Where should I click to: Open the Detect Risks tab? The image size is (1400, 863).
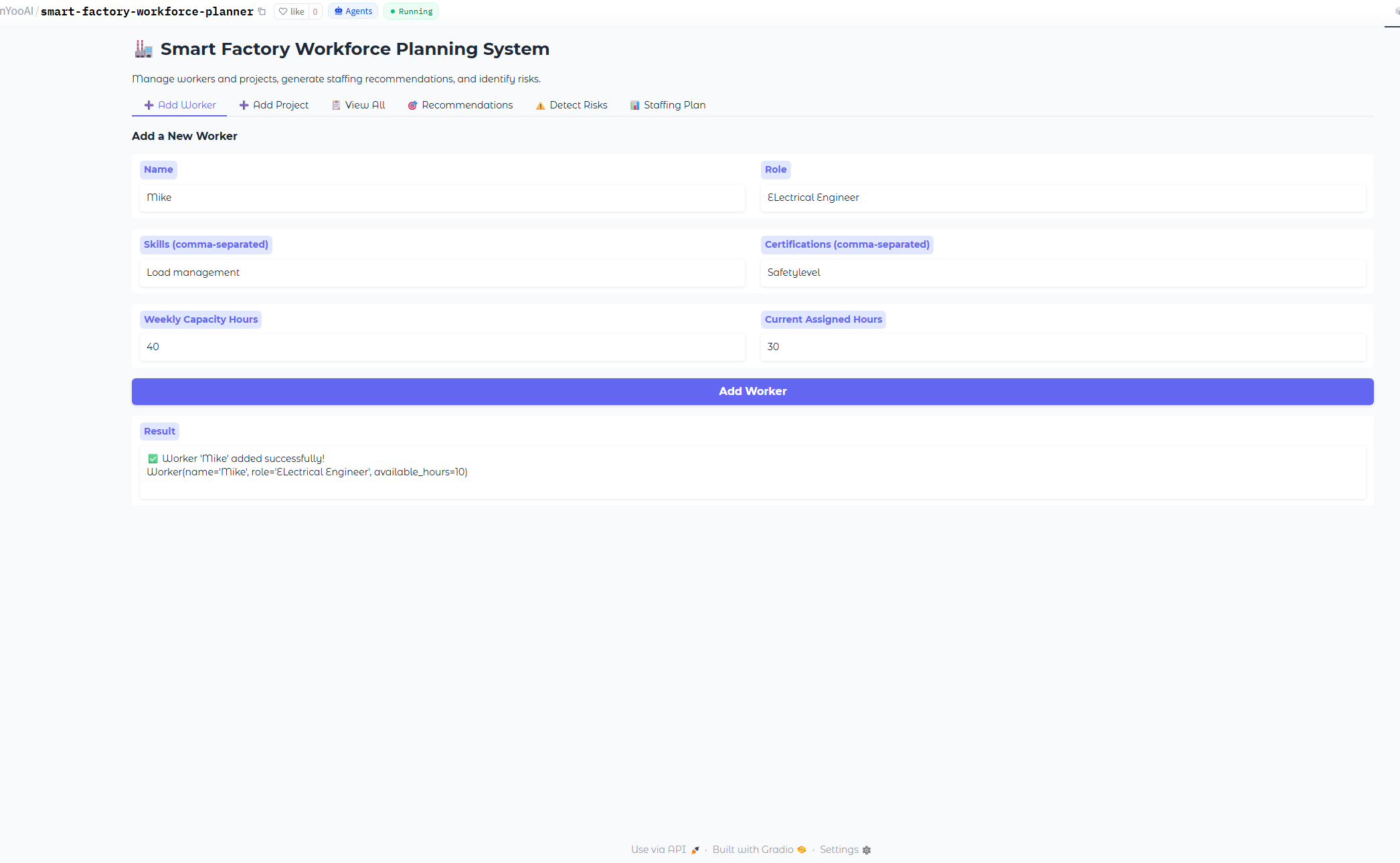572,105
